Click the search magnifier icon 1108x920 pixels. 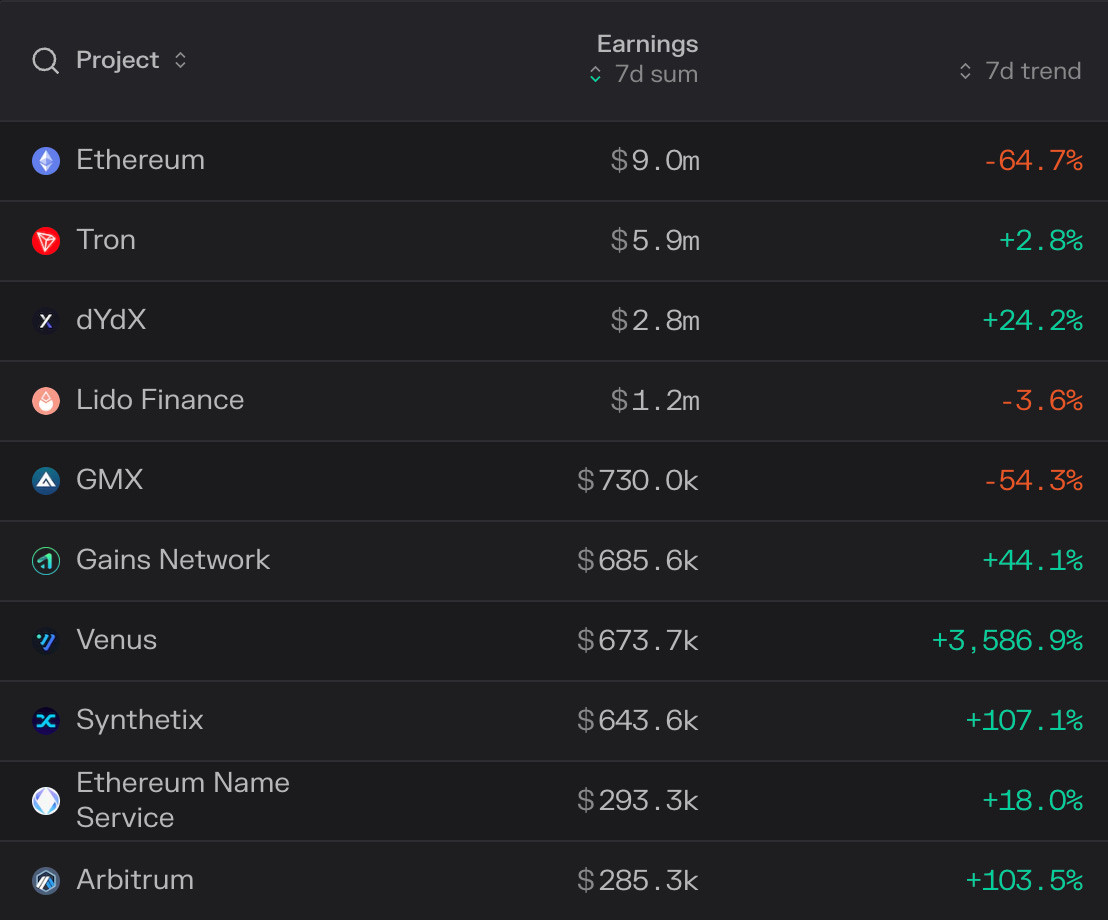46,61
